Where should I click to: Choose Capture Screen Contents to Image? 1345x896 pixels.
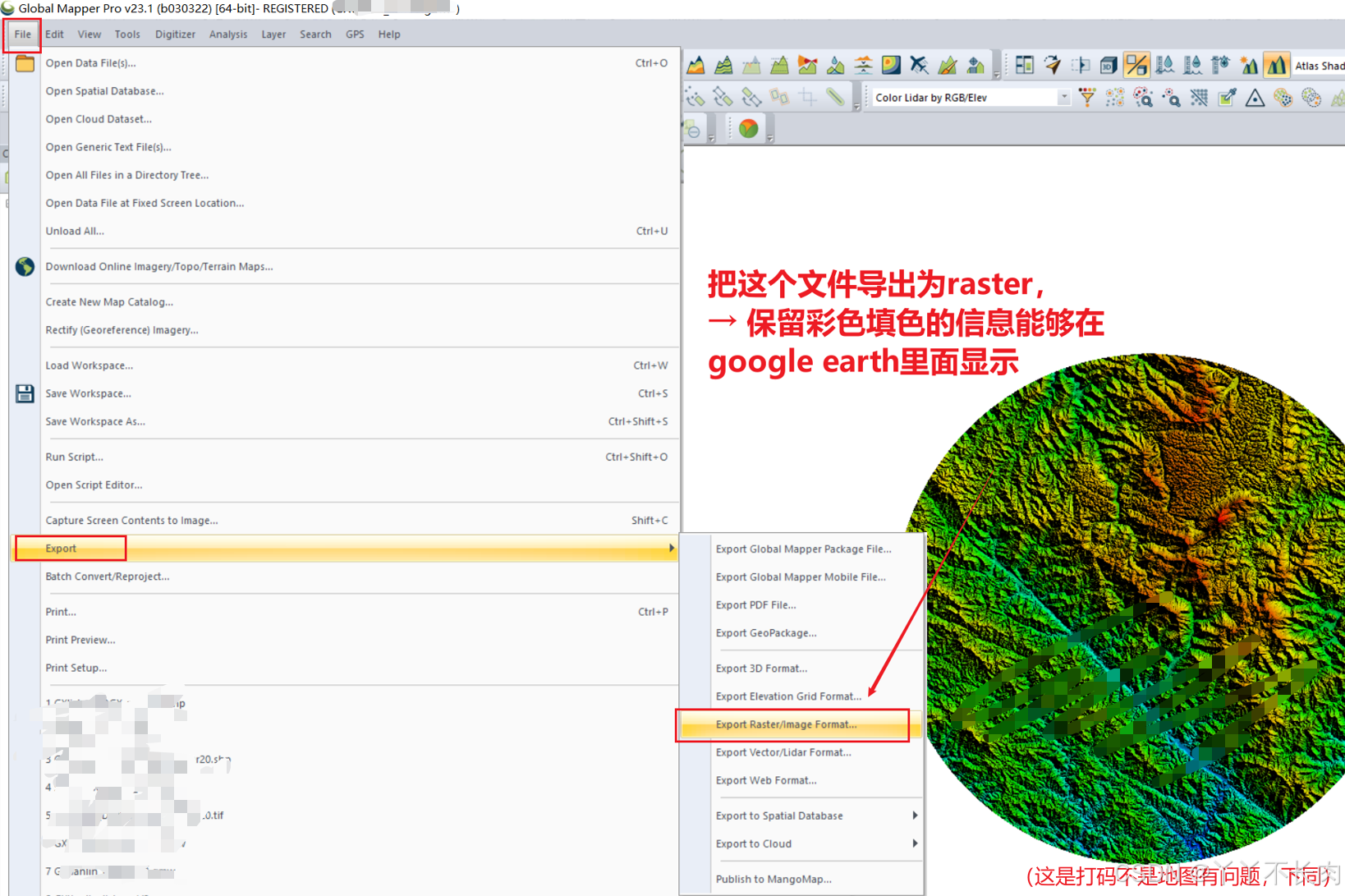(x=345, y=521)
